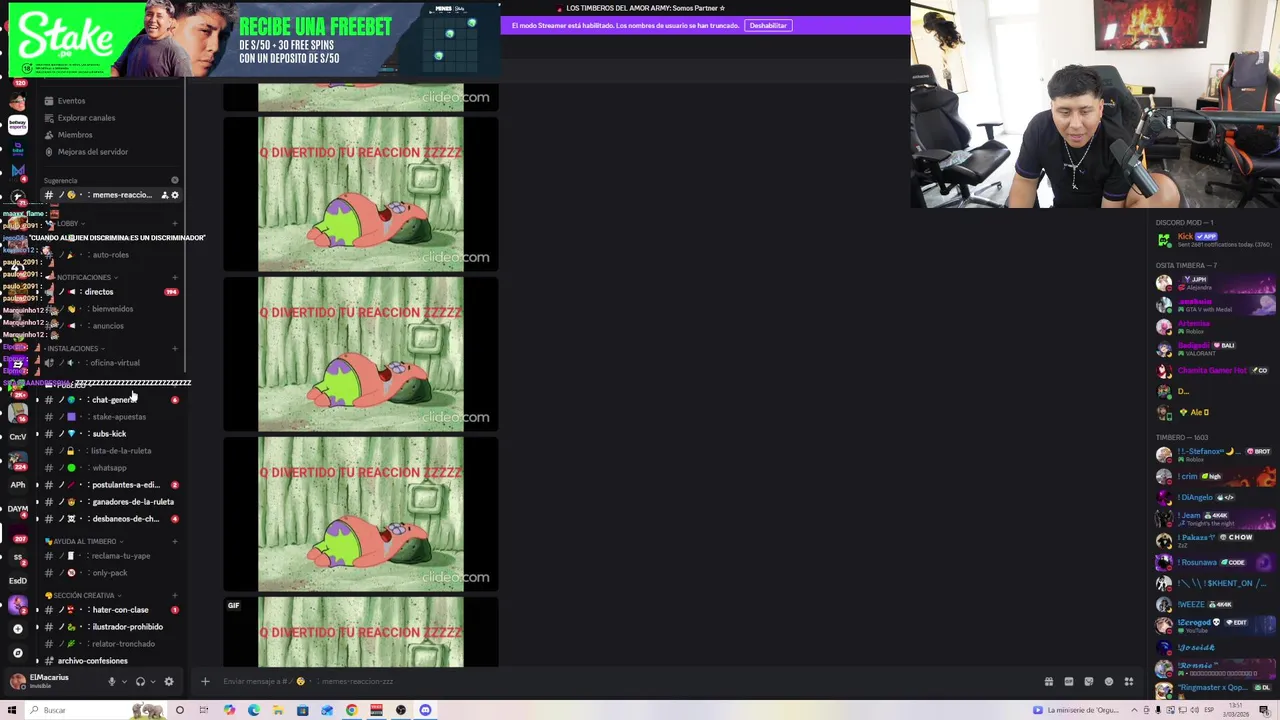The height and width of the screenshot is (720, 1280).
Task: Open the only-pack channel
Action: pos(110,573)
